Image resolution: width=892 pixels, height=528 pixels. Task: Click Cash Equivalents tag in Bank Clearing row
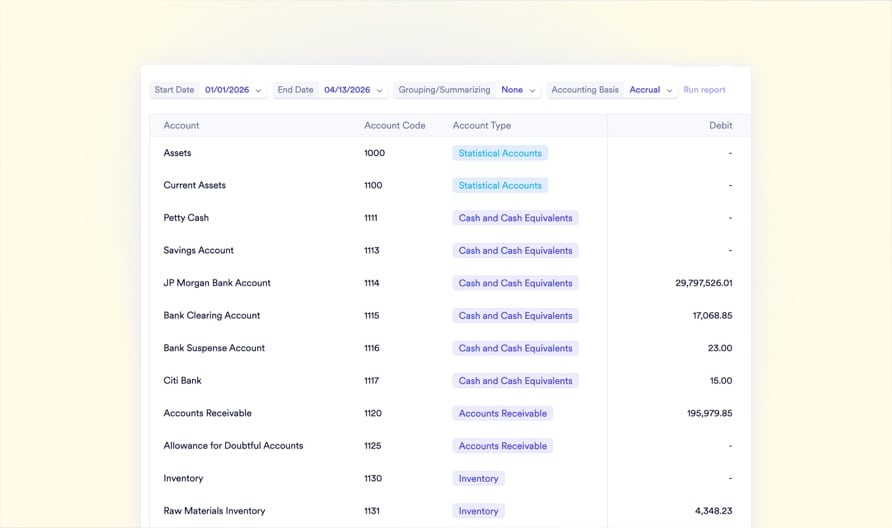pyautogui.click(x=515, y=316)
